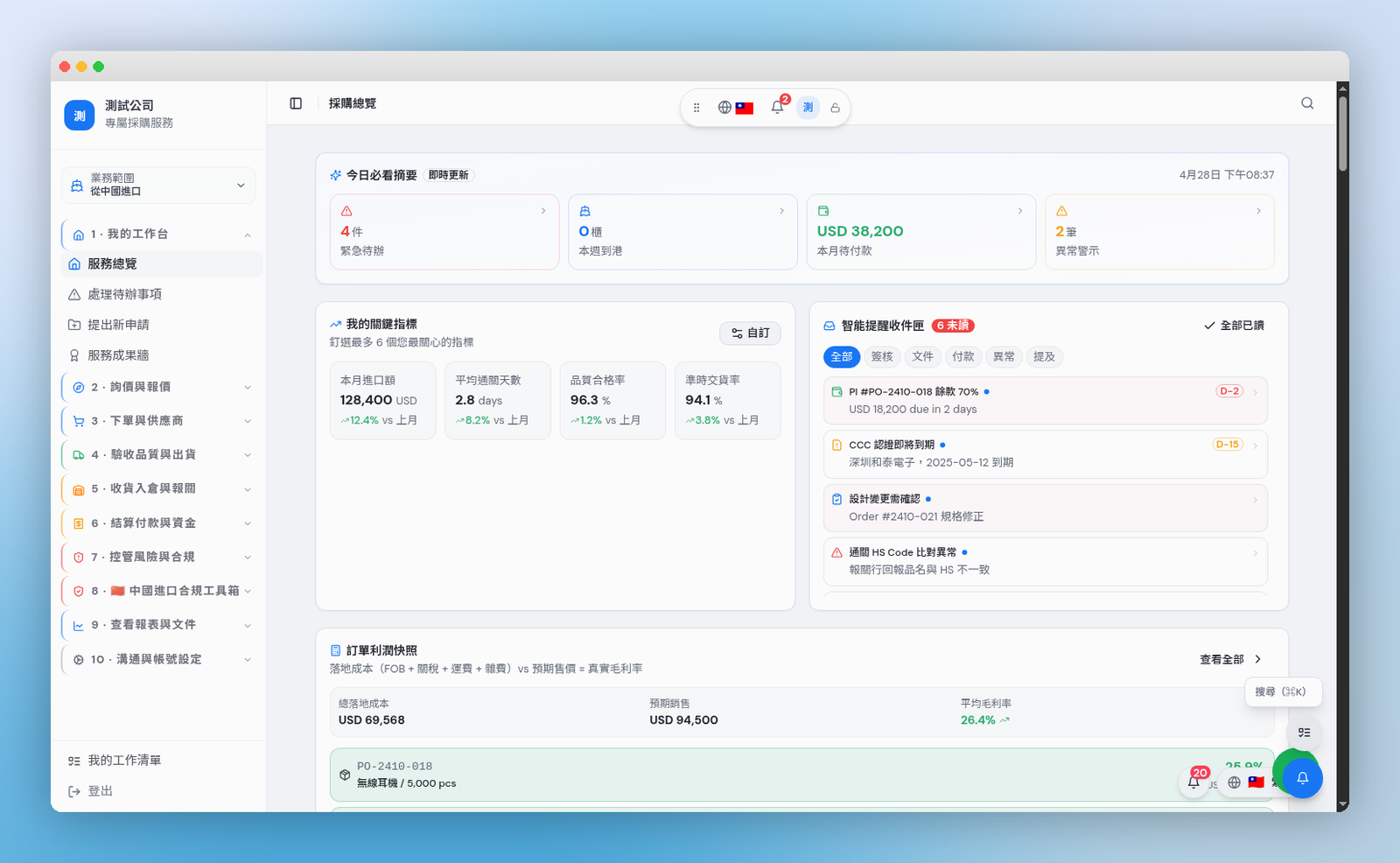Screen dimensions: 1400x863
Task: Click the globe language icon in the top pill
Action: tap(724, 108)
